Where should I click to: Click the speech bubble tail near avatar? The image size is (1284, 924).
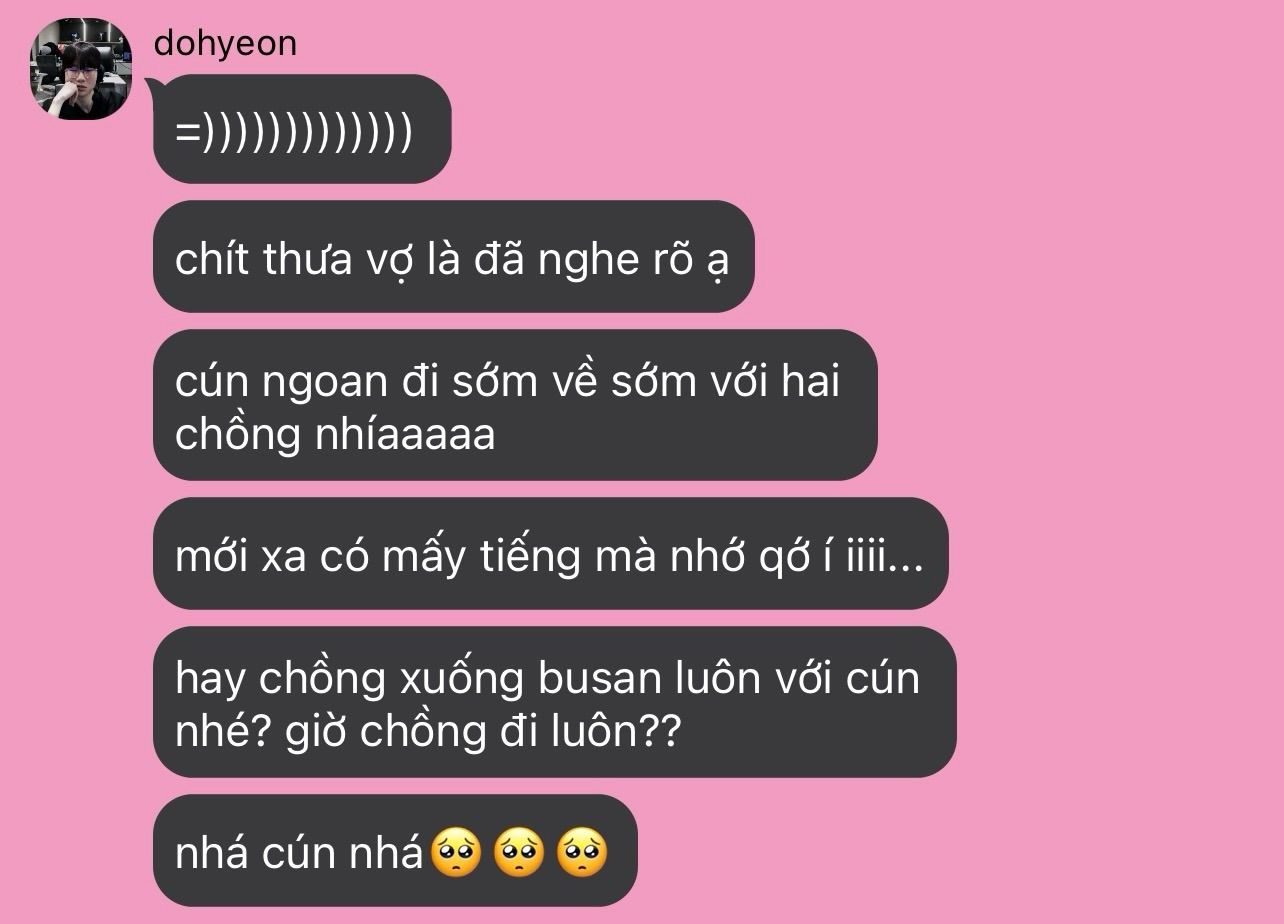(x=157, y=88)
